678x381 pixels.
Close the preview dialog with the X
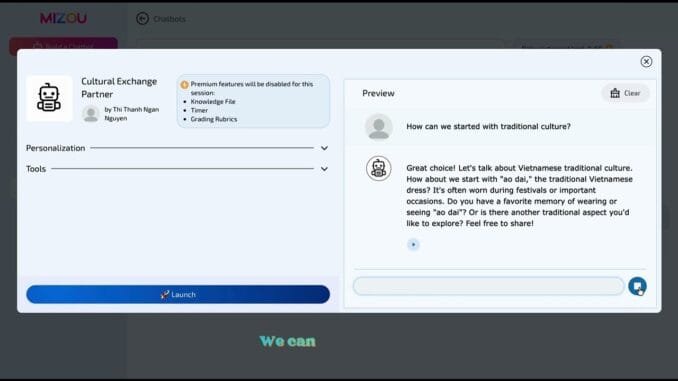[x=646, y=62]
